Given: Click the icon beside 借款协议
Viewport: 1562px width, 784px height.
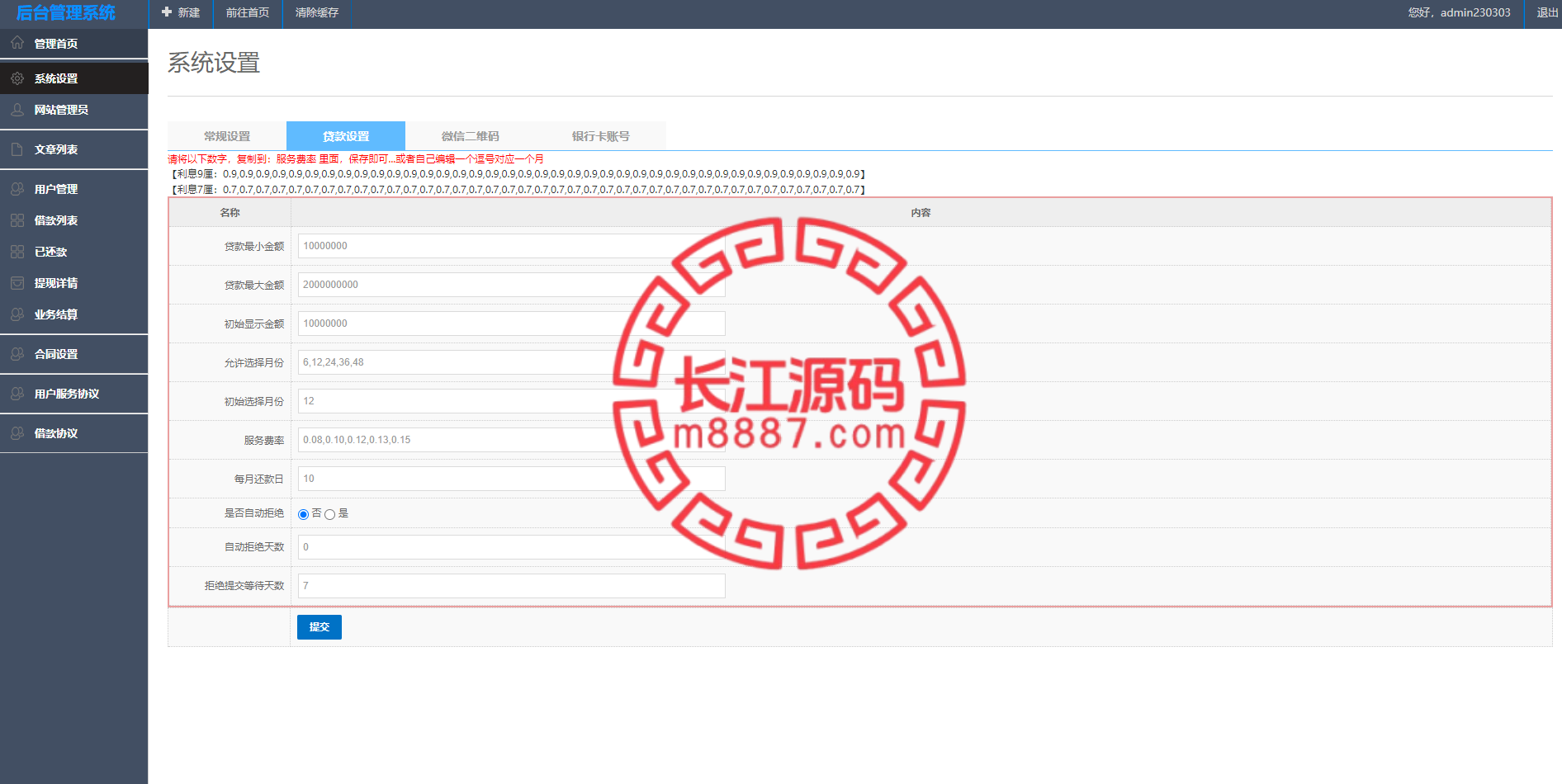Looking at the screenshot, I should tap(17, 433).
